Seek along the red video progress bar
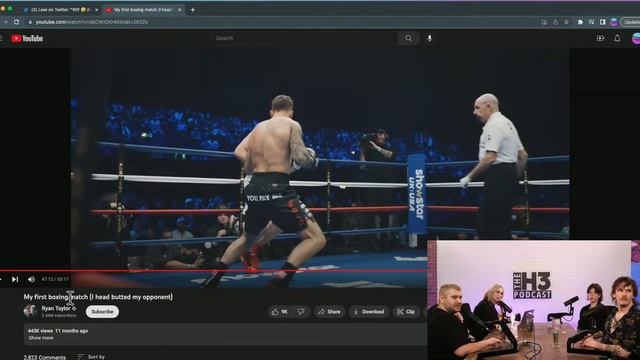This screenshot has width=640, height=360. click(x=213, y=271)
